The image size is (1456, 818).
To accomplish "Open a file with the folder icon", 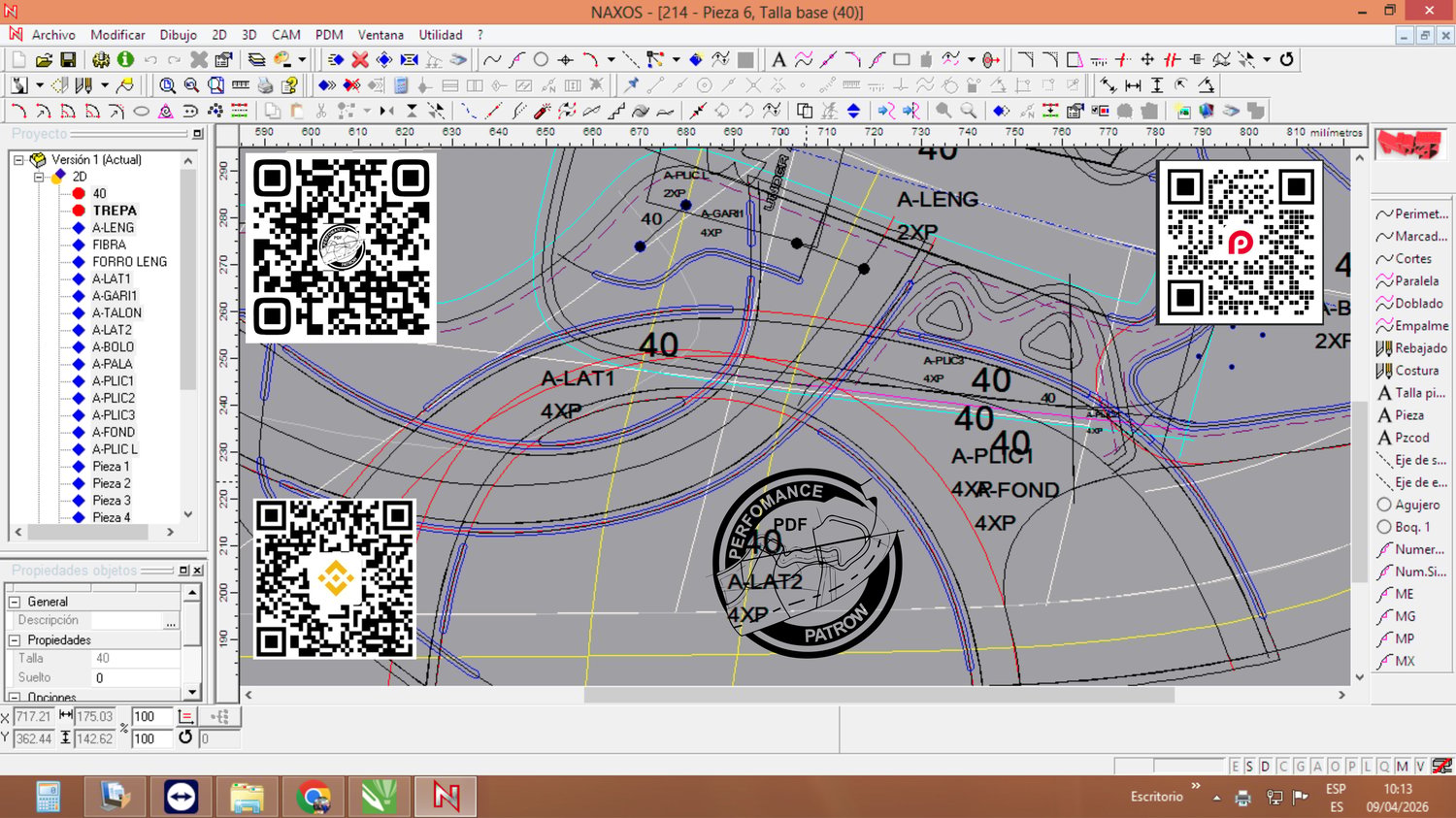I will tap(44, 60).
